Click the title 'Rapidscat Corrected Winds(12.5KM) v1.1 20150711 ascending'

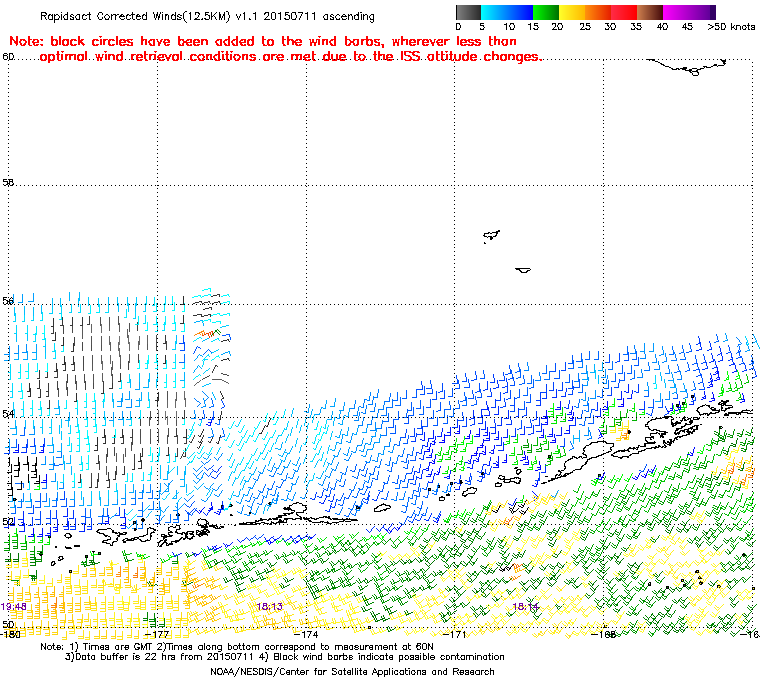tap(207, 16)
